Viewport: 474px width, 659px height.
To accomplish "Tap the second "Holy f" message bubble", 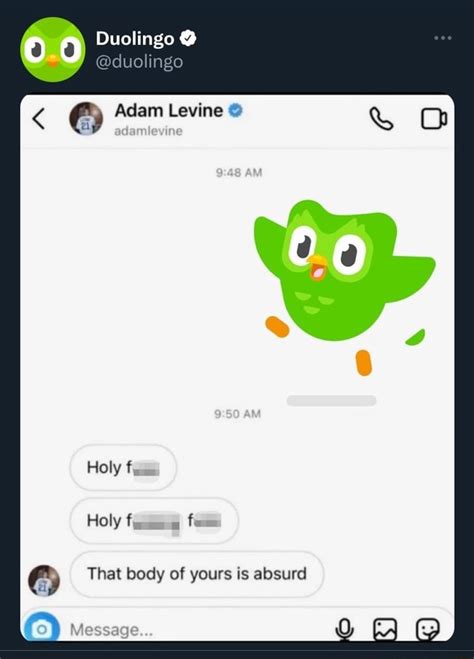I will tap(154, 520).
